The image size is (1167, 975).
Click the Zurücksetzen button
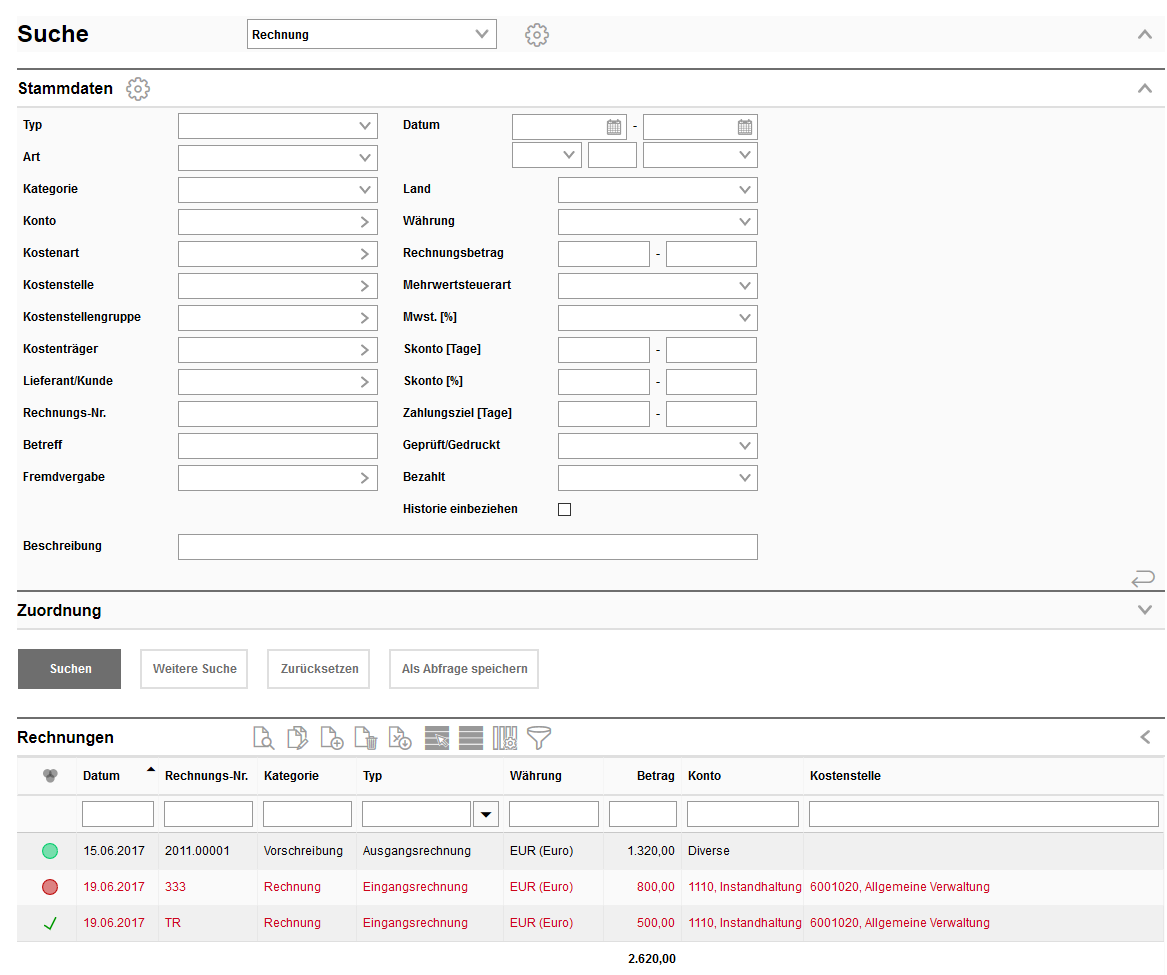click(313, 669)
